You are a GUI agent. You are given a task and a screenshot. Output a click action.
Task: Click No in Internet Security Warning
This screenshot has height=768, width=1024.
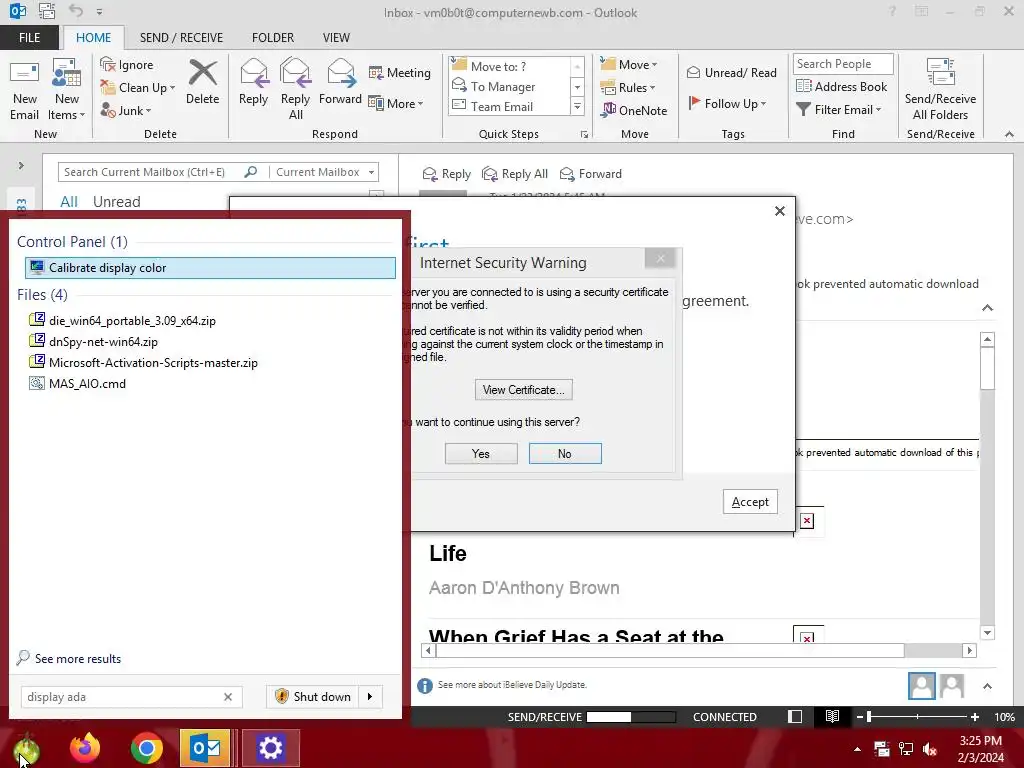(565, 454)
